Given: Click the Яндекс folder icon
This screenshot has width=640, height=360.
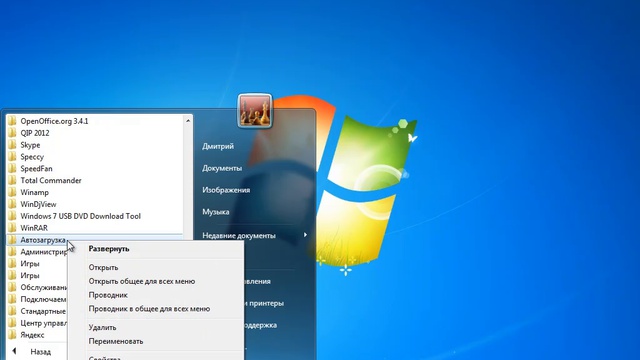Looking at the screenshot, I should coord(12,335).
